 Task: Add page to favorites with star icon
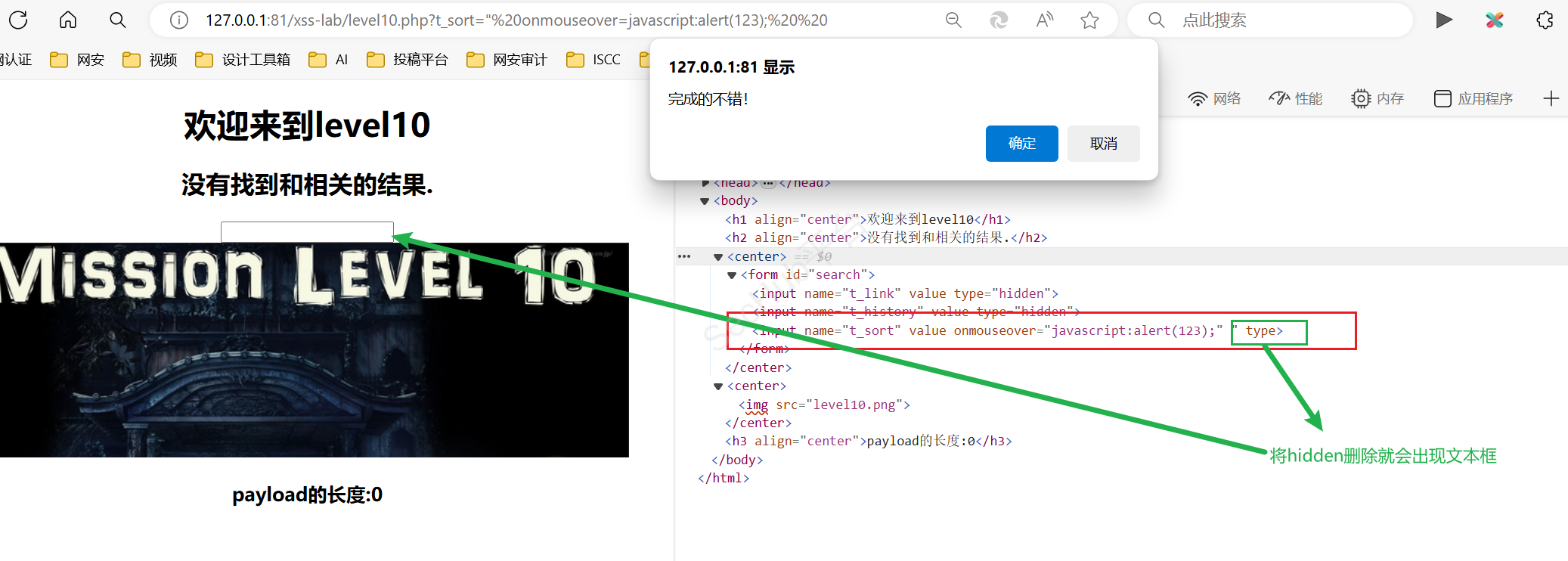[x=1089, y=20]
